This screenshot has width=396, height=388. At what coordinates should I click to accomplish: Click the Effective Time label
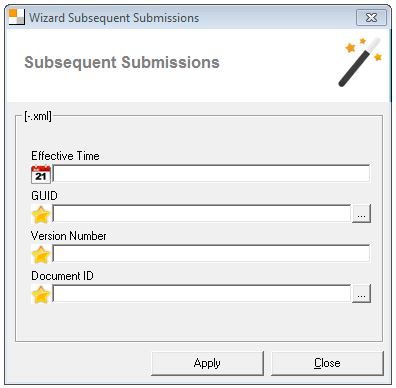coord(65,156)
